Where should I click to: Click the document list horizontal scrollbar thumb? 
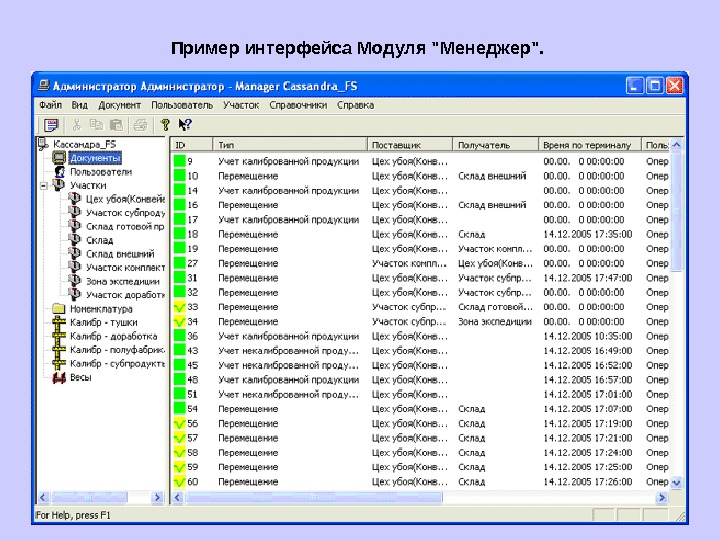click(x=314, y=497)
